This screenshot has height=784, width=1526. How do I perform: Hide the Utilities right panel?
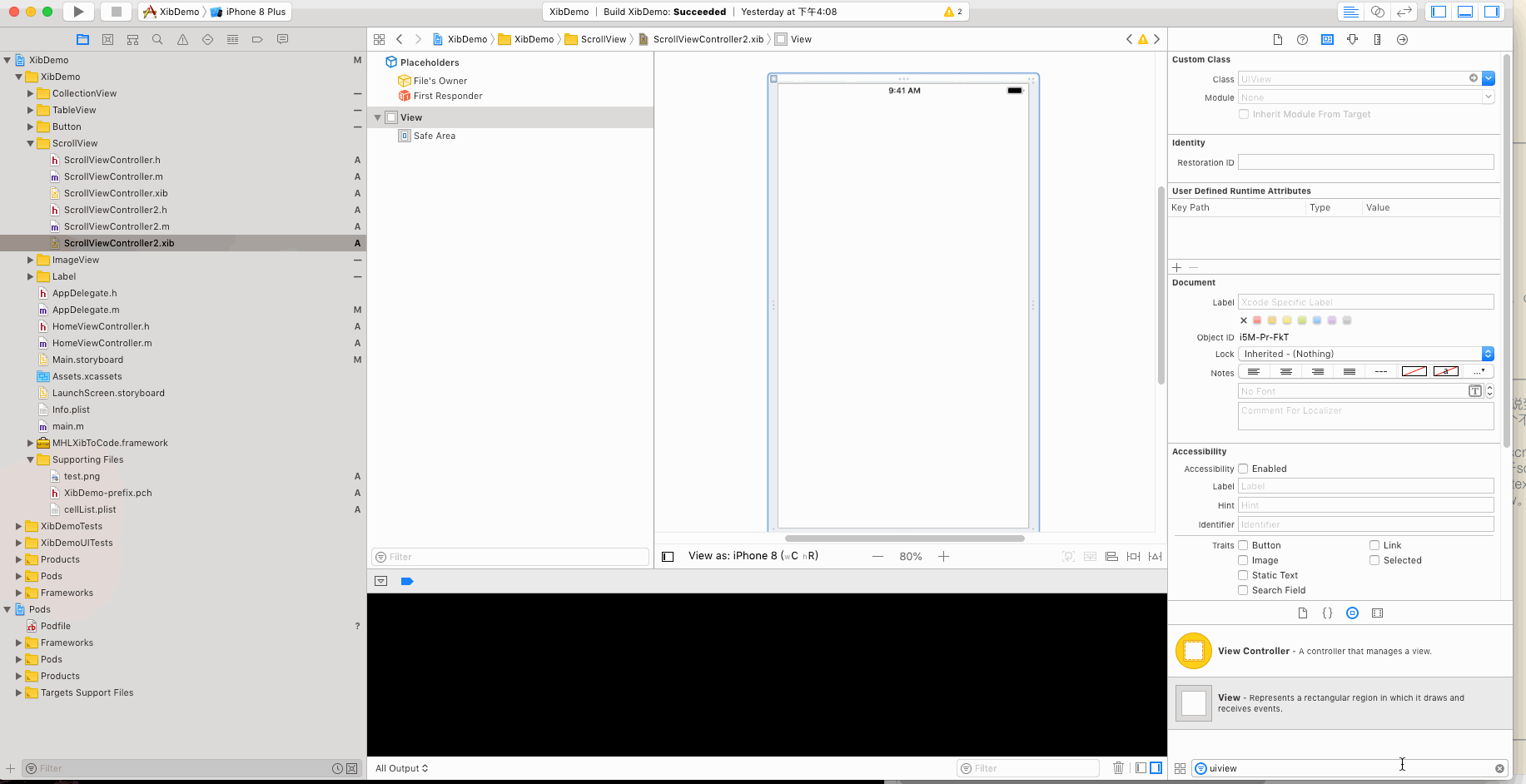point(1492,12)
